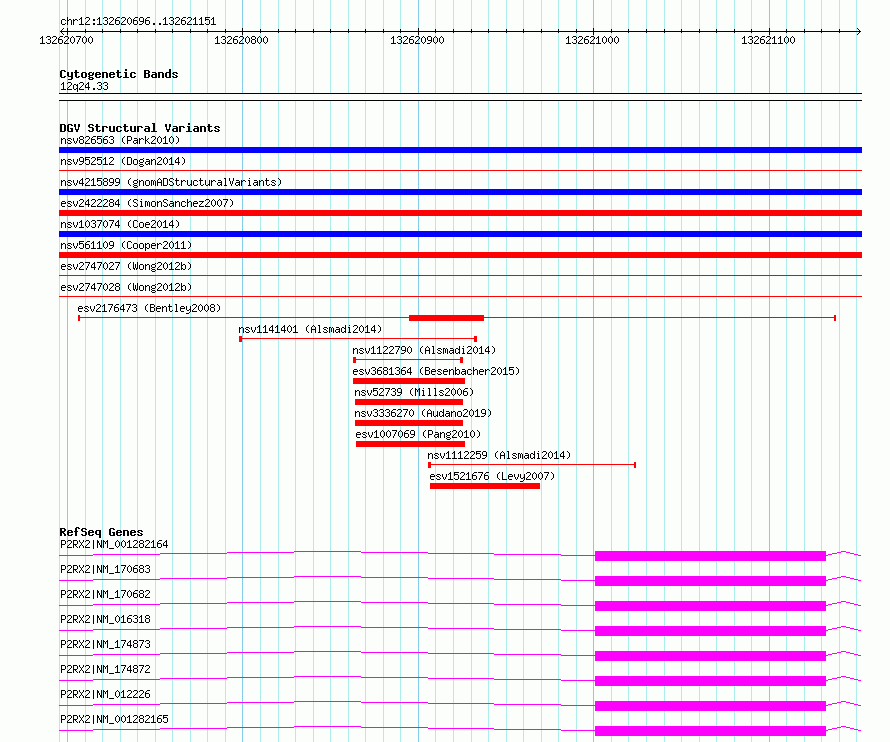Open esv2422284 (SimonSanchez2007) label
The width and height of the screenshot is (890, 742).
coord(147,203)
